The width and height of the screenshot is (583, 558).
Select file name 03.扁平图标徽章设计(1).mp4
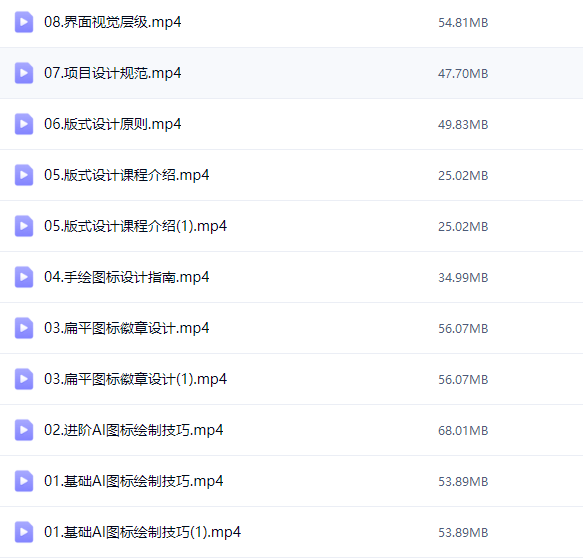point(135,379)
